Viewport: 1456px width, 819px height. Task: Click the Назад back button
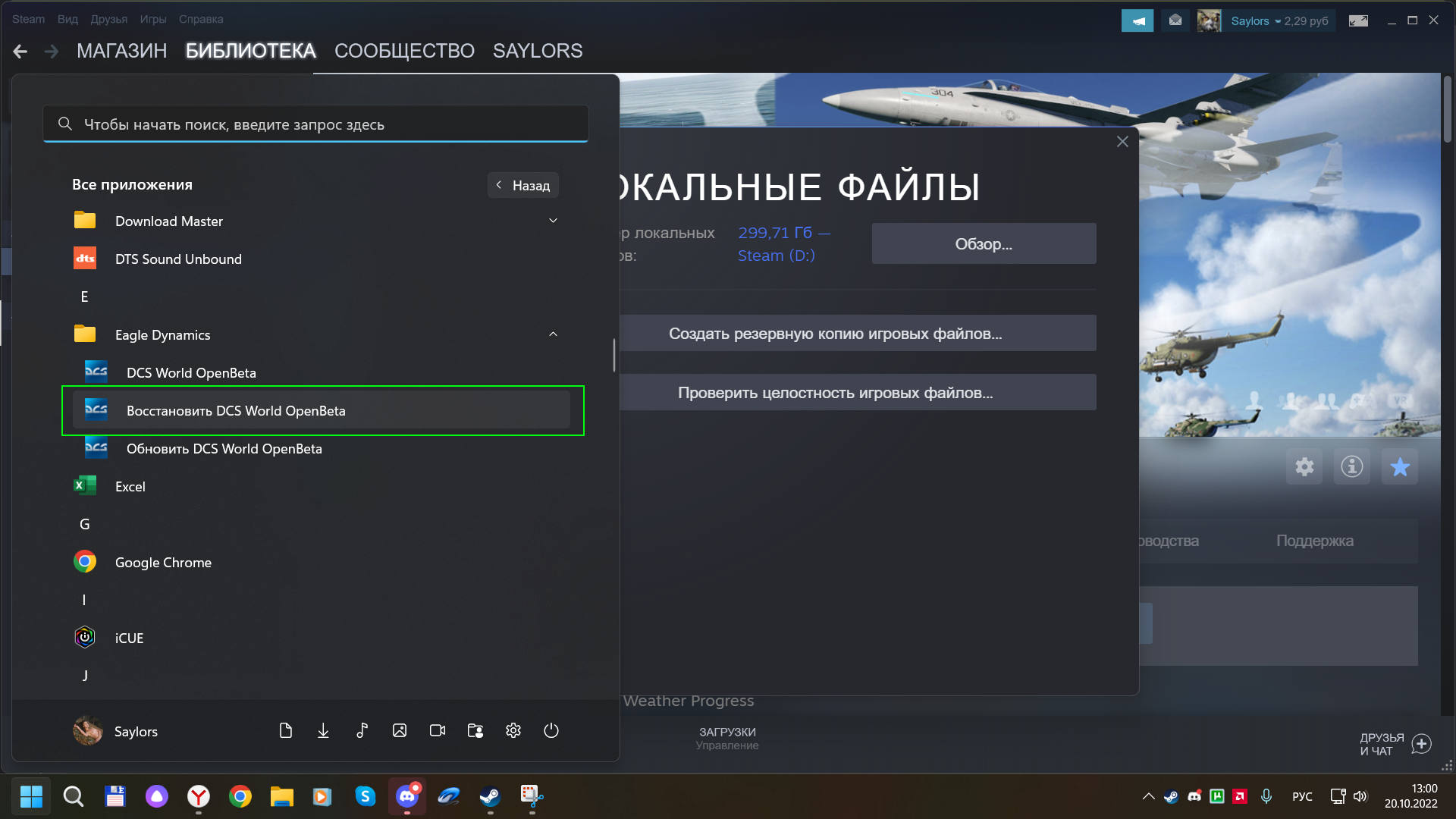[523, 185]
